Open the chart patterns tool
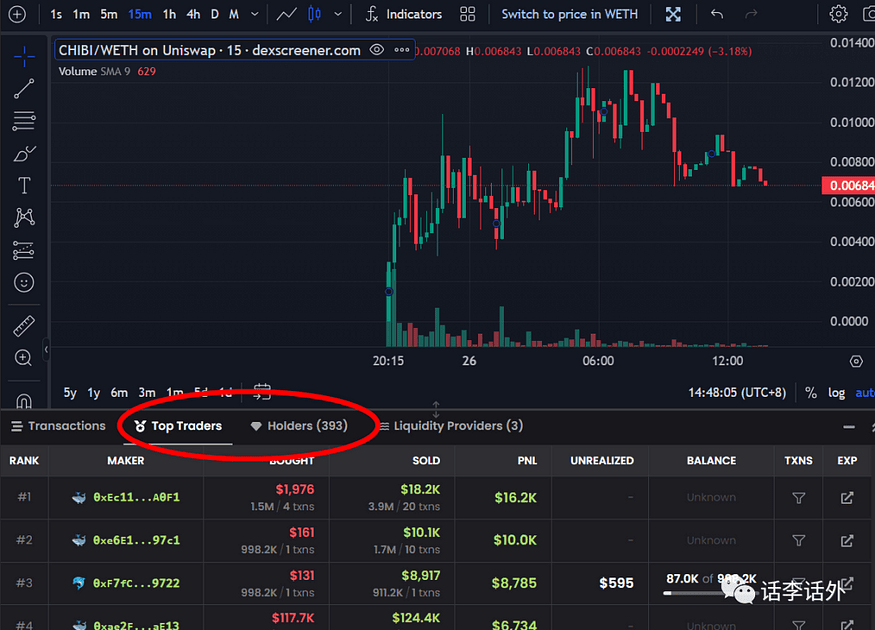Image resolution: width=875 pixels, height=630 pixels. (24, 218)
